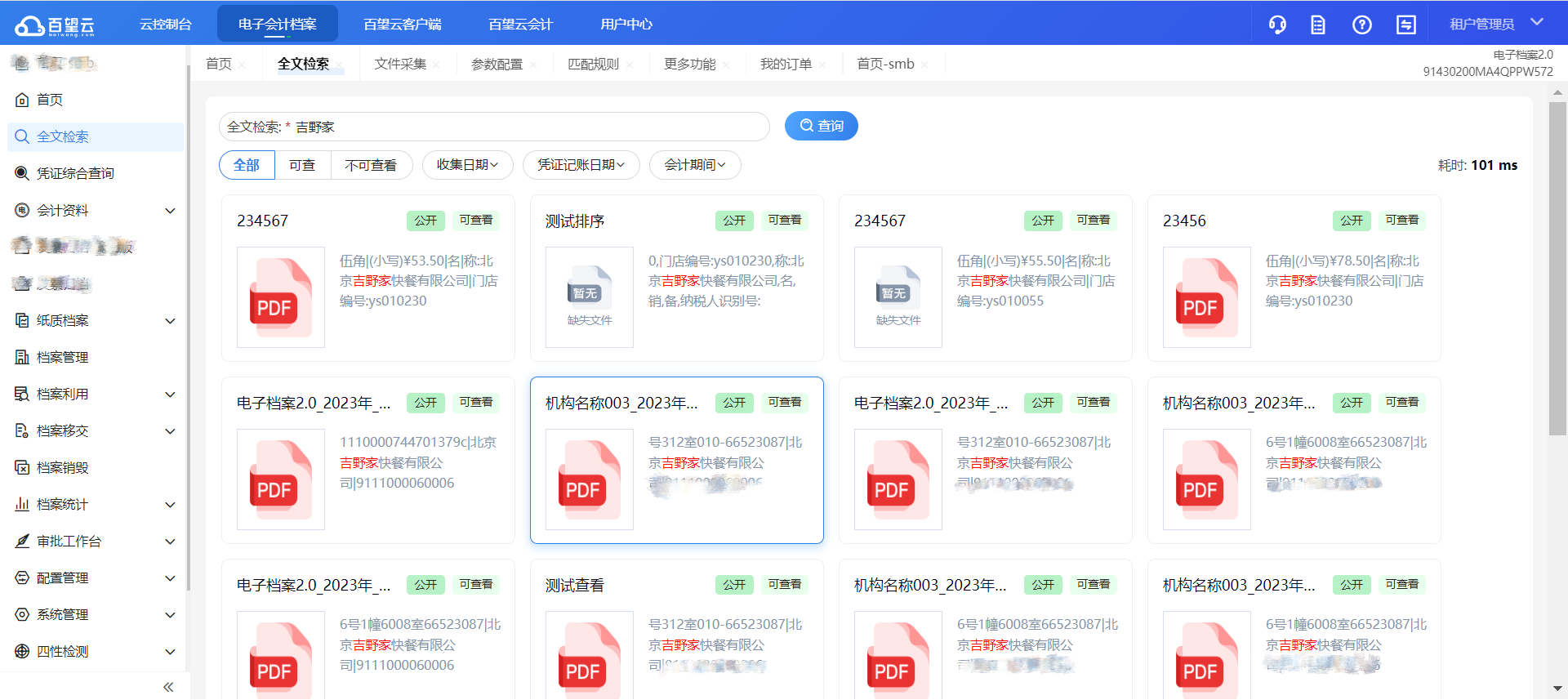Close the 匹配规则 tab
The width and height of the screenshot is (1568, 700).
click(630, 65)
